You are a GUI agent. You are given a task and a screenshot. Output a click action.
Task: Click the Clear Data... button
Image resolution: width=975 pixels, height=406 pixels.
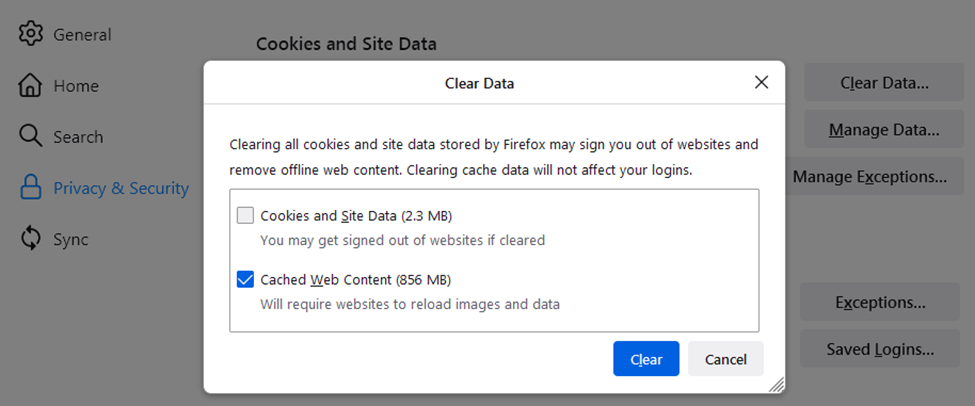coord(884,83)
